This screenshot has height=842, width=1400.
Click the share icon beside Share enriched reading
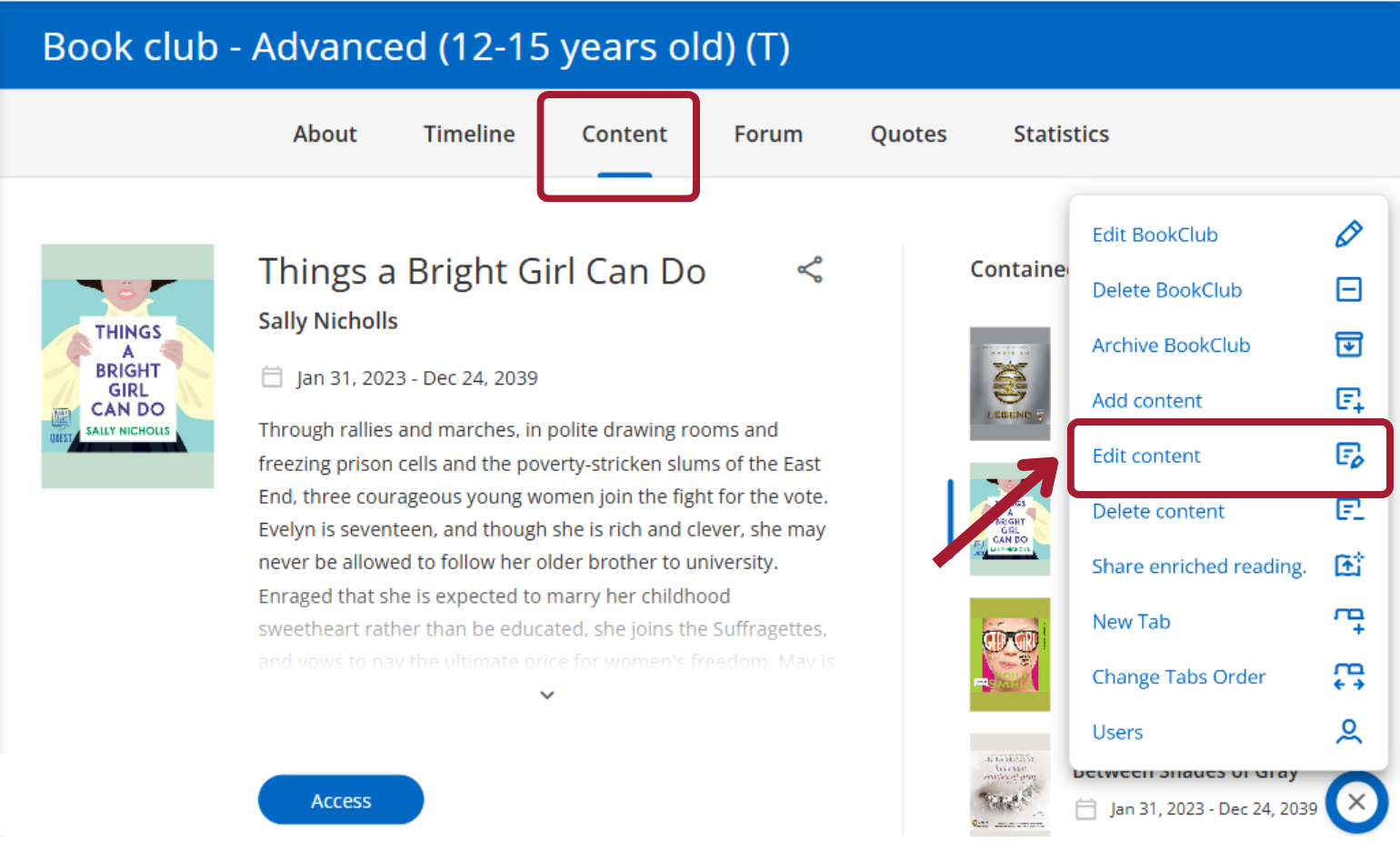coord(1349,566)
